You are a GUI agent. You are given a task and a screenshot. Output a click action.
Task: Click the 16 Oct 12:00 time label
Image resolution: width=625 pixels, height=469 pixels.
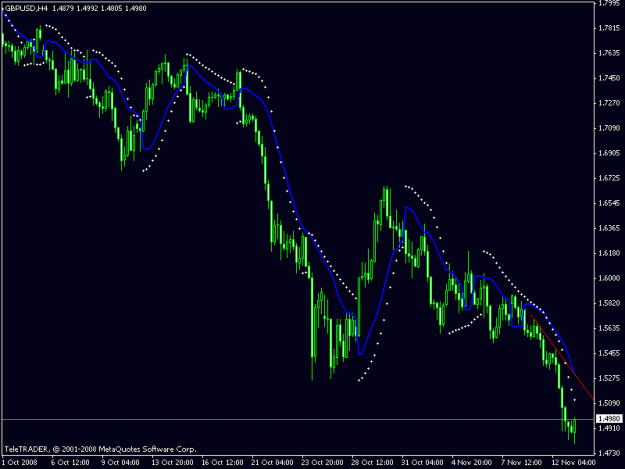tap(222, 463)
